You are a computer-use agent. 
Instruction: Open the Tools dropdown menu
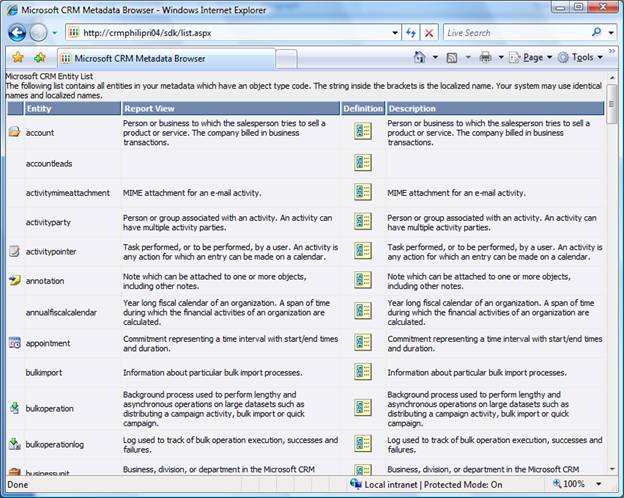pos(582,58)
